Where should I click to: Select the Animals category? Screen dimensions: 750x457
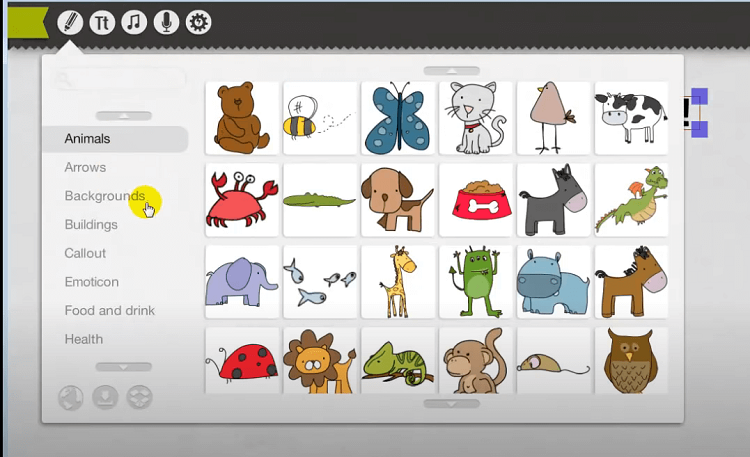pos(115,139)
